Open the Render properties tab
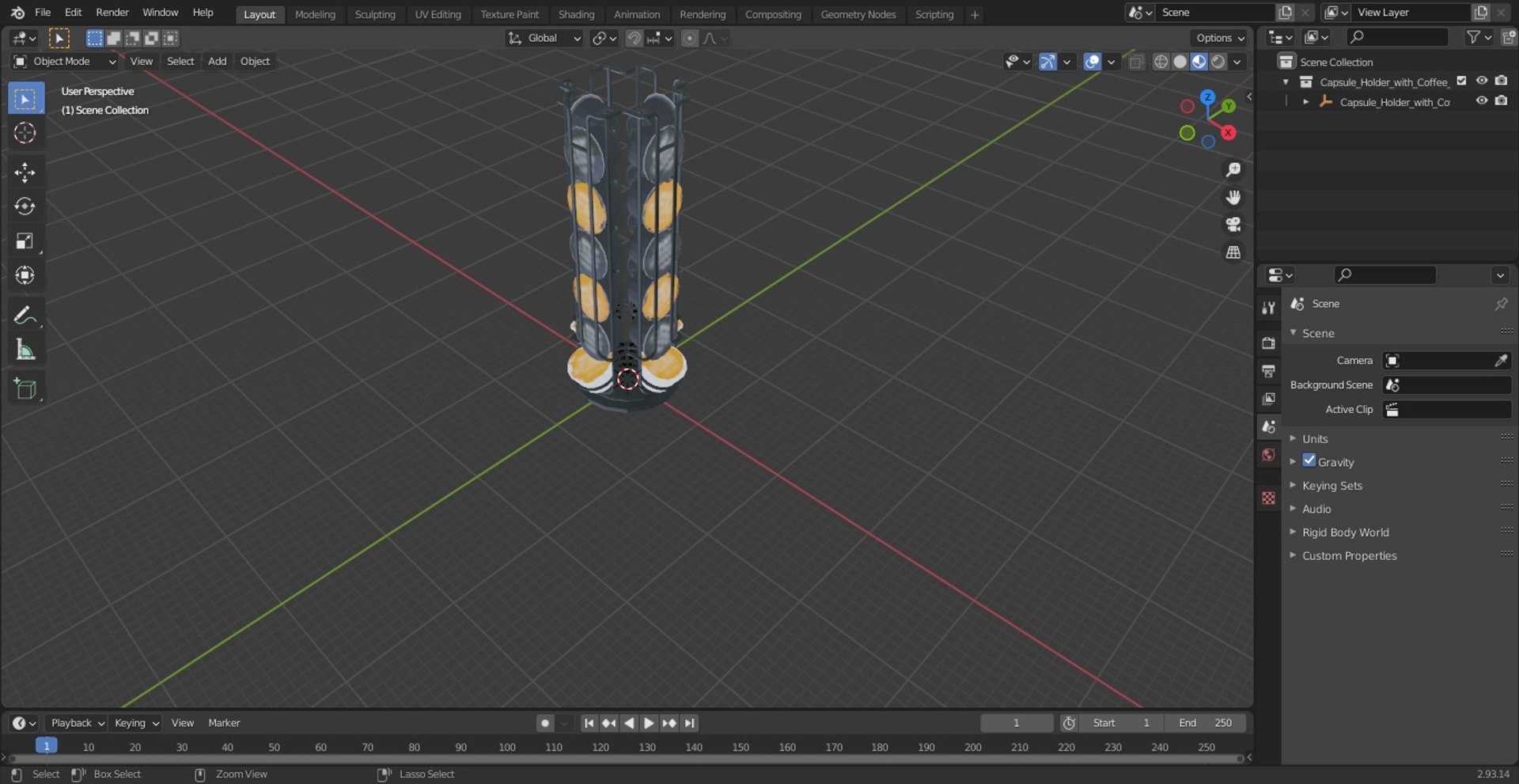This screenshot has width=1519, height=784. coord(1268,343)
